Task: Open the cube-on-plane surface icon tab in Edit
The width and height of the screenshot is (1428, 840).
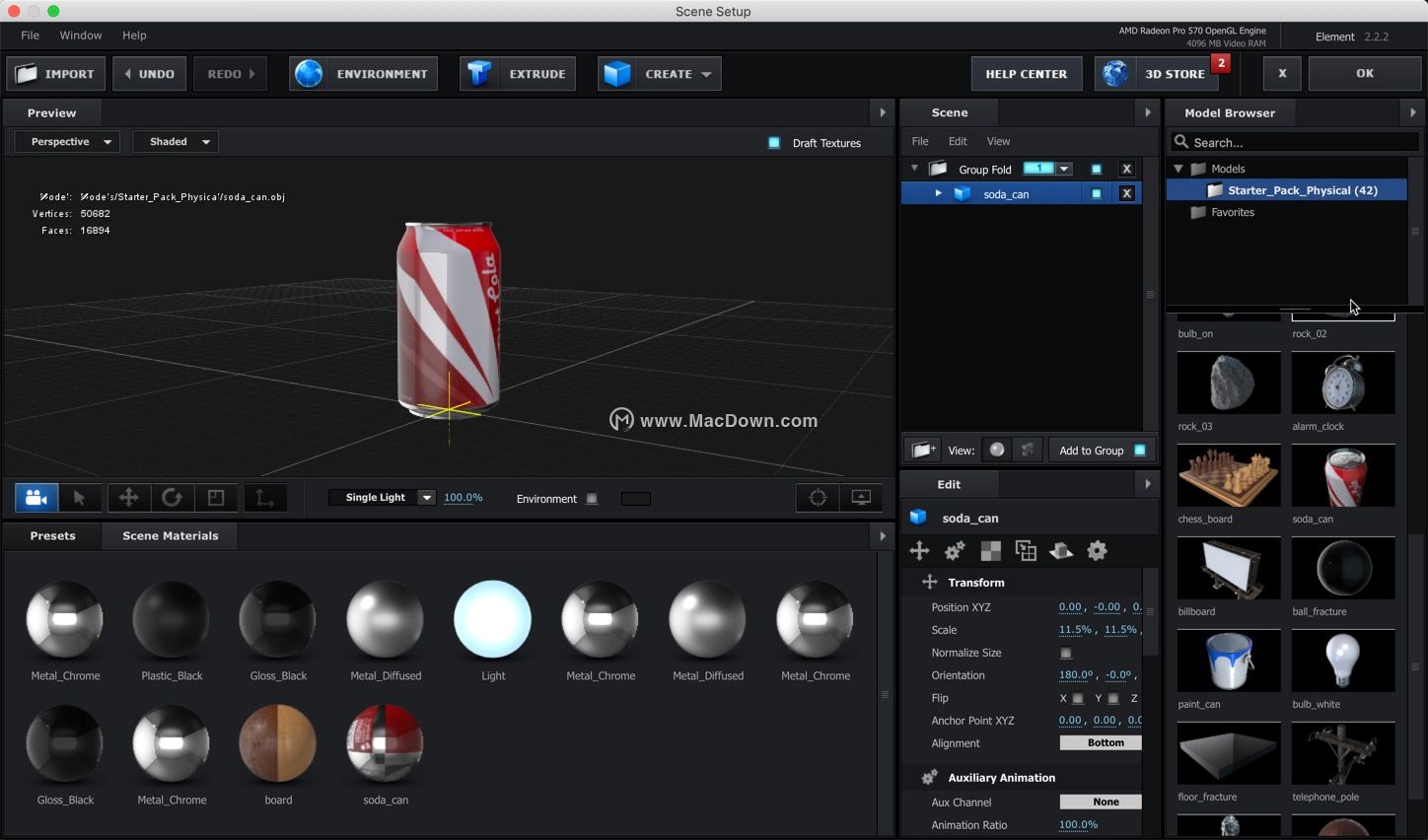Action: click(1061, 551)
